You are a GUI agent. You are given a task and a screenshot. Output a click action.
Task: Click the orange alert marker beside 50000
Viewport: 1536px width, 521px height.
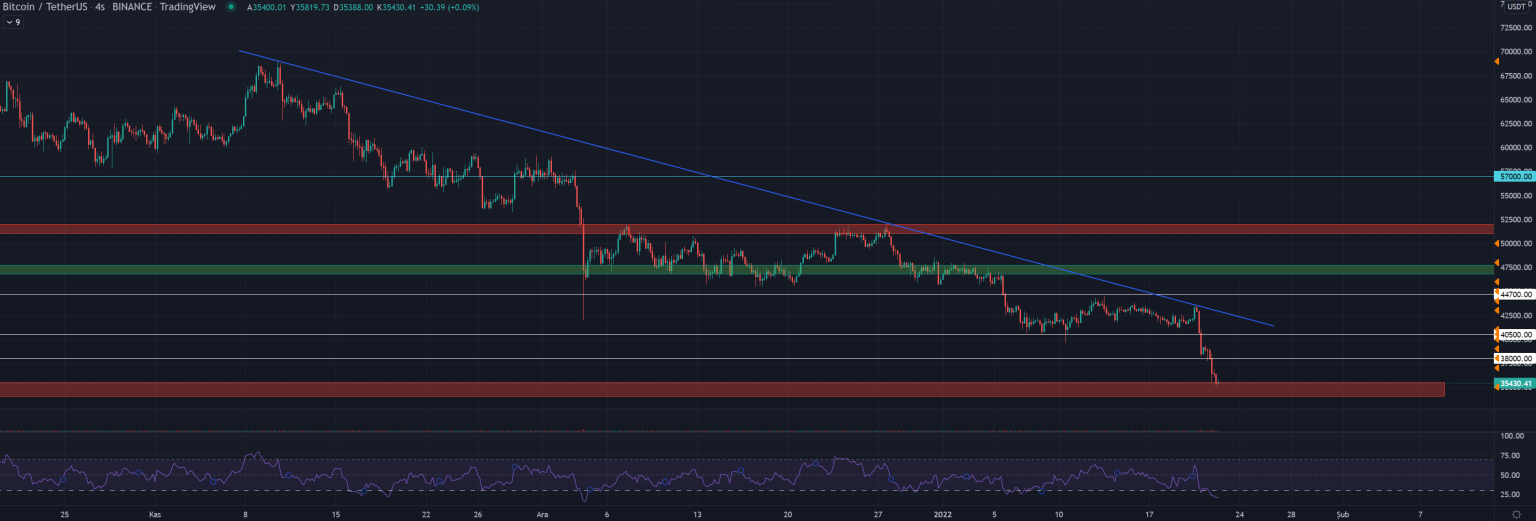coord(1496,244)
